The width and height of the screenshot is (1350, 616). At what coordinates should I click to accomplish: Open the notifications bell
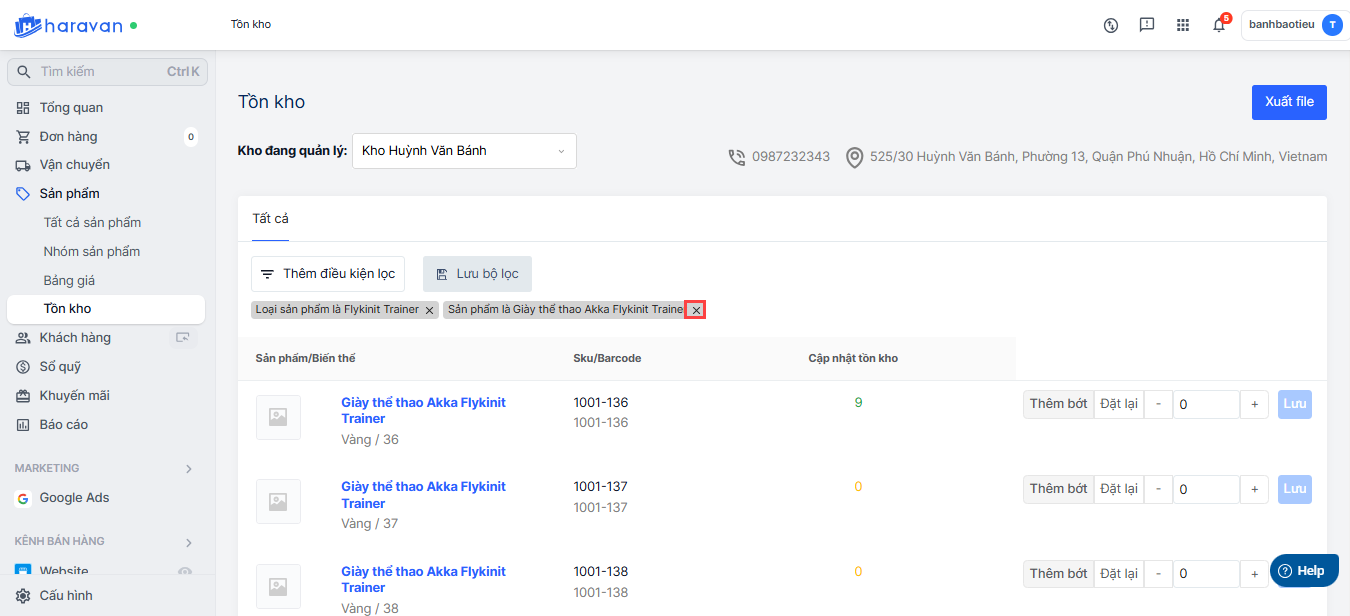(x=1219, y=25)
